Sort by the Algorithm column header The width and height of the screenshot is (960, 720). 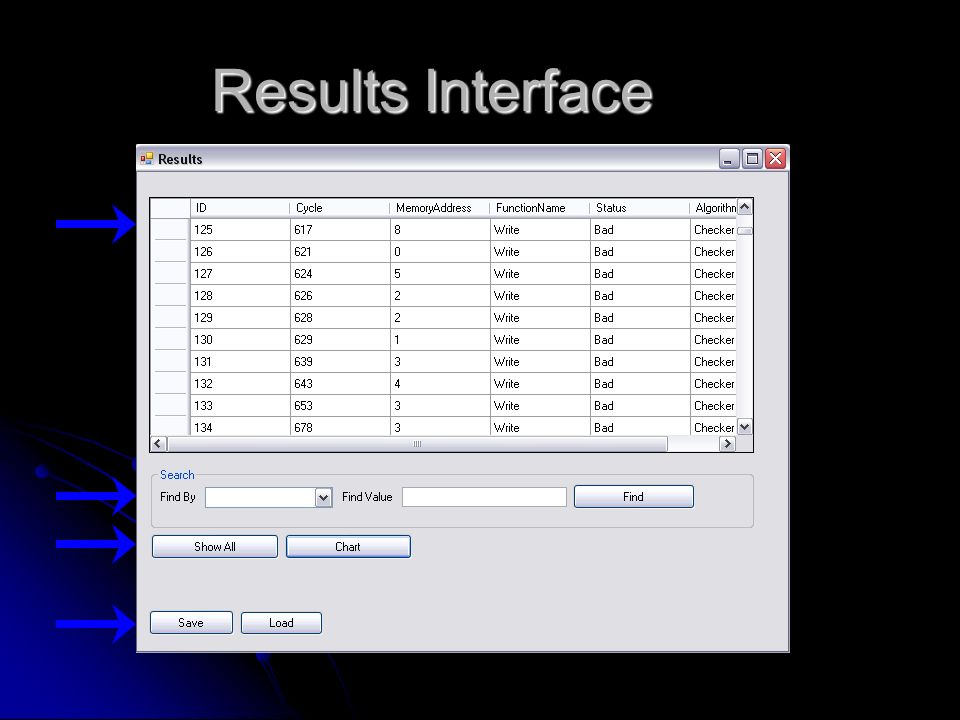(713, 208)
